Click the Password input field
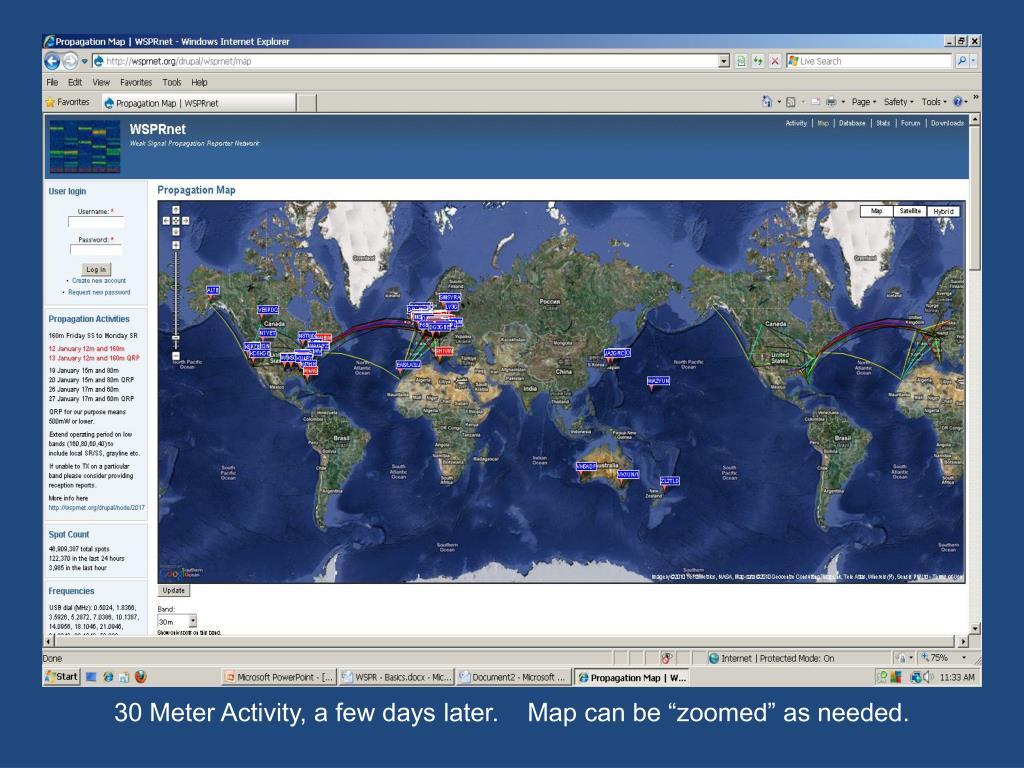Viewport: 1024px width, 768px height. click(96, 249)
